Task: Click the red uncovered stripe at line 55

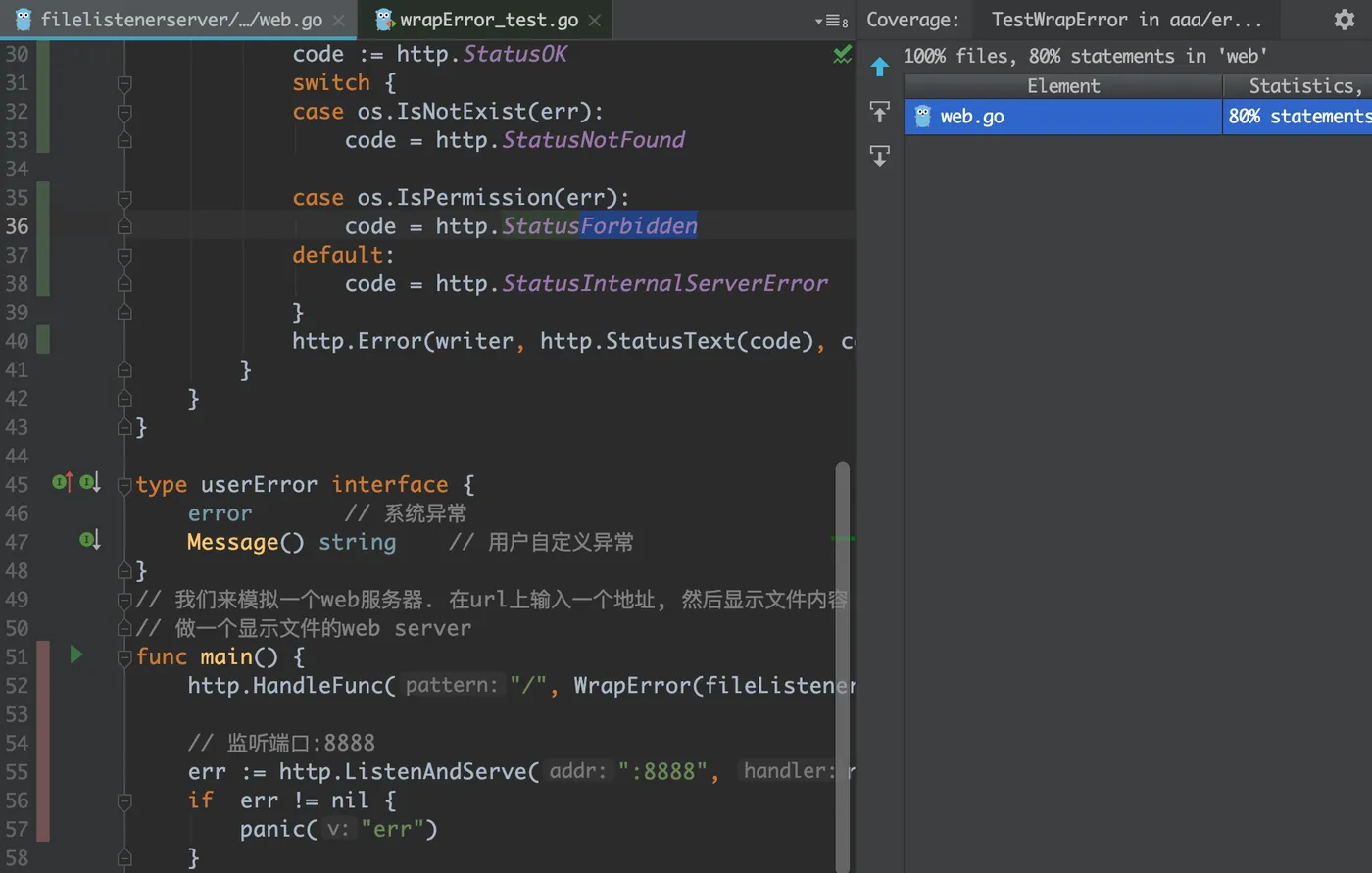Action: [x=43, y=771]
